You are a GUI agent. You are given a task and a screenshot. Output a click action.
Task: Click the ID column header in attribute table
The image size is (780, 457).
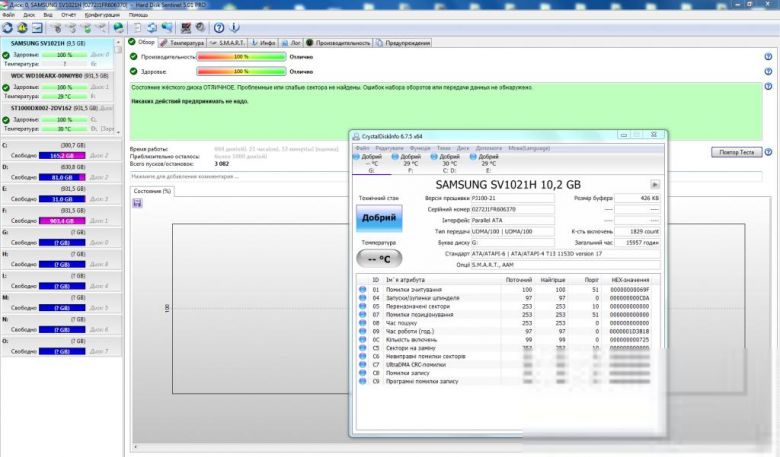pos(376,280)
